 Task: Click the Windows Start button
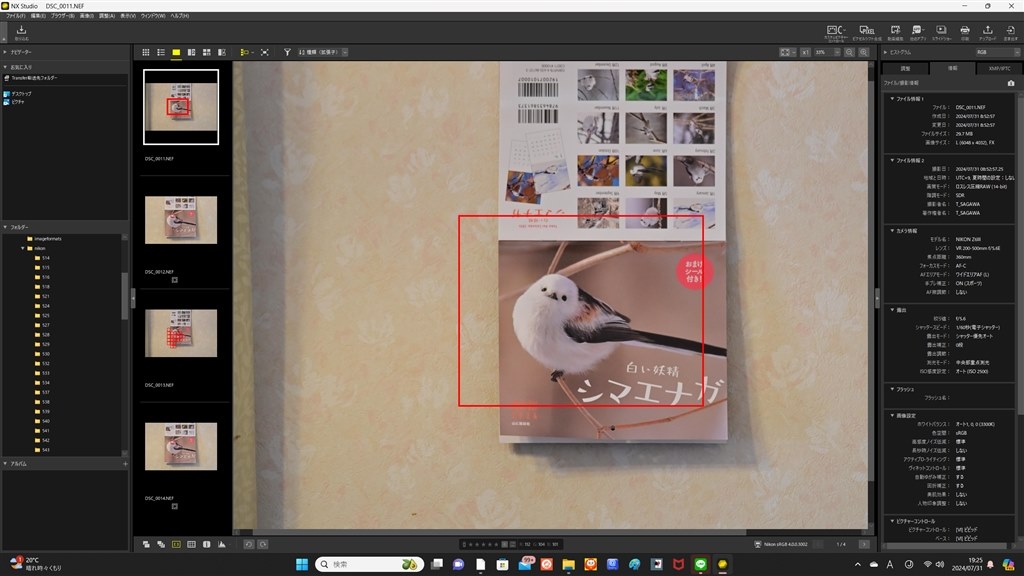tap(302, 564)
